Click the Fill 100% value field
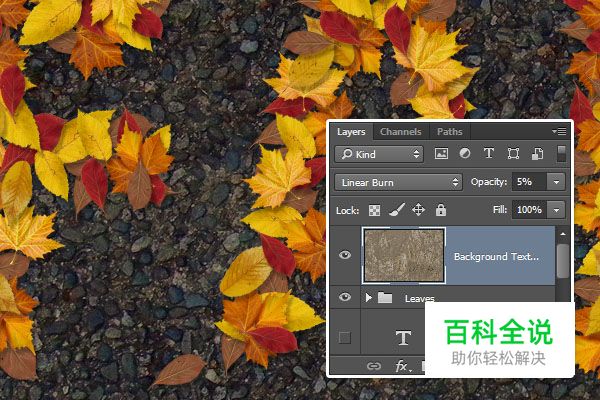The height and width of the screenshot is (400, 600). (x=530, y=210)
